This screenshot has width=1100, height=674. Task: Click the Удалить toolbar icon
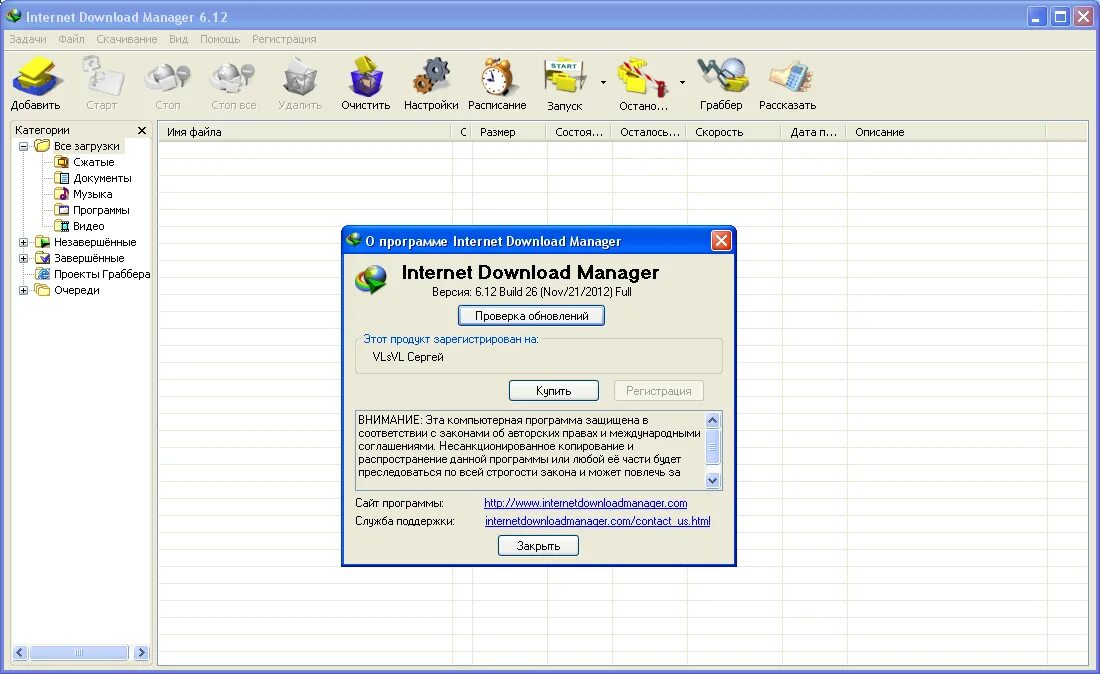300,76
